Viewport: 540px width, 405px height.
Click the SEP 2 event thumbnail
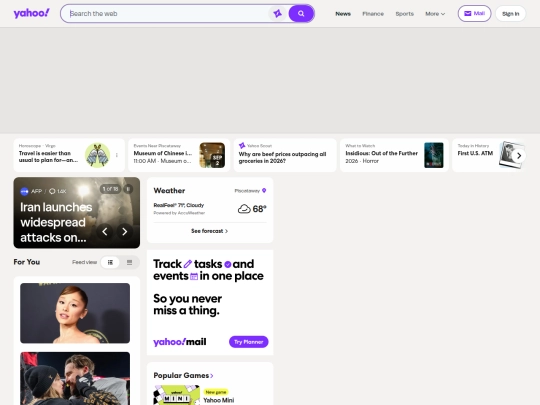point(212,155)
